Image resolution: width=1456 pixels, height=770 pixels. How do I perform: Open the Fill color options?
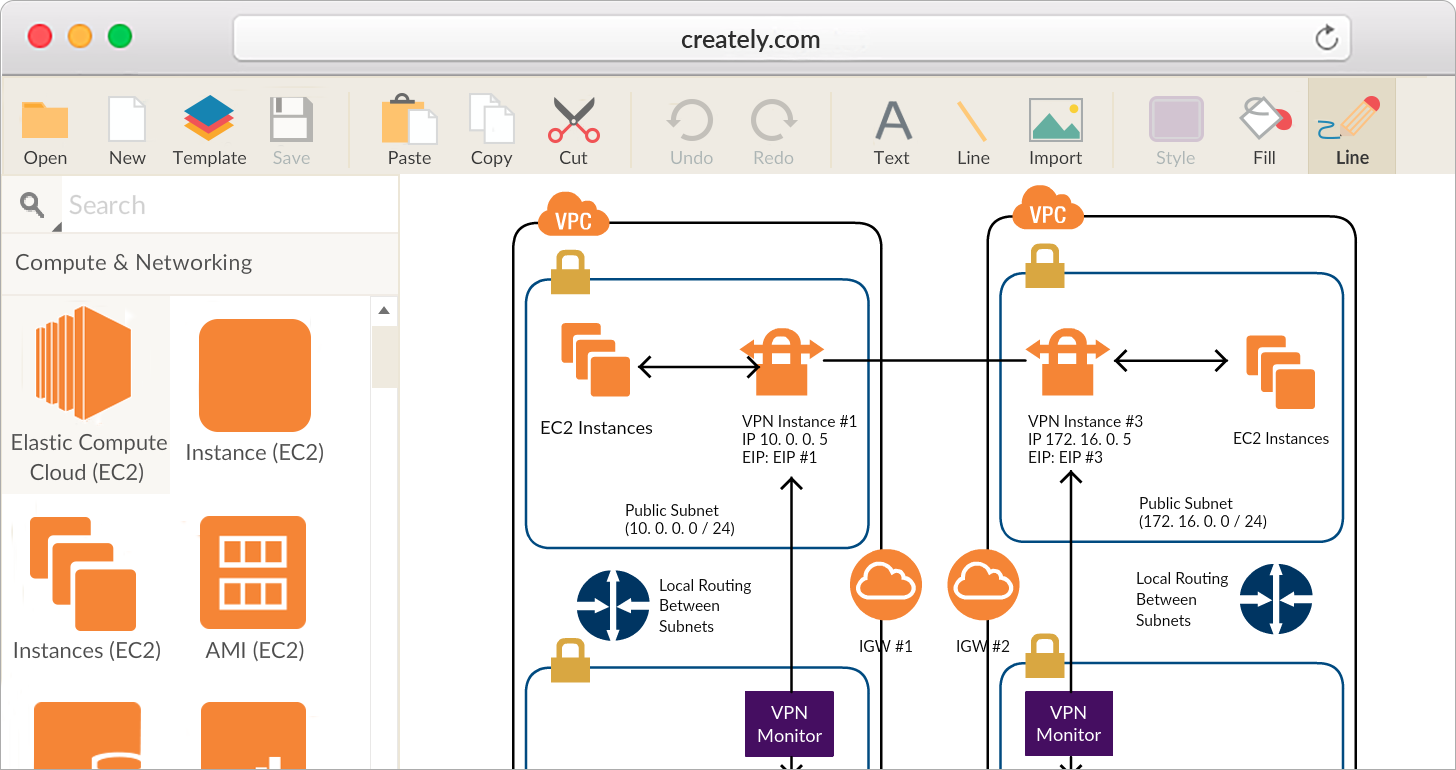(x=1263, y=128)
